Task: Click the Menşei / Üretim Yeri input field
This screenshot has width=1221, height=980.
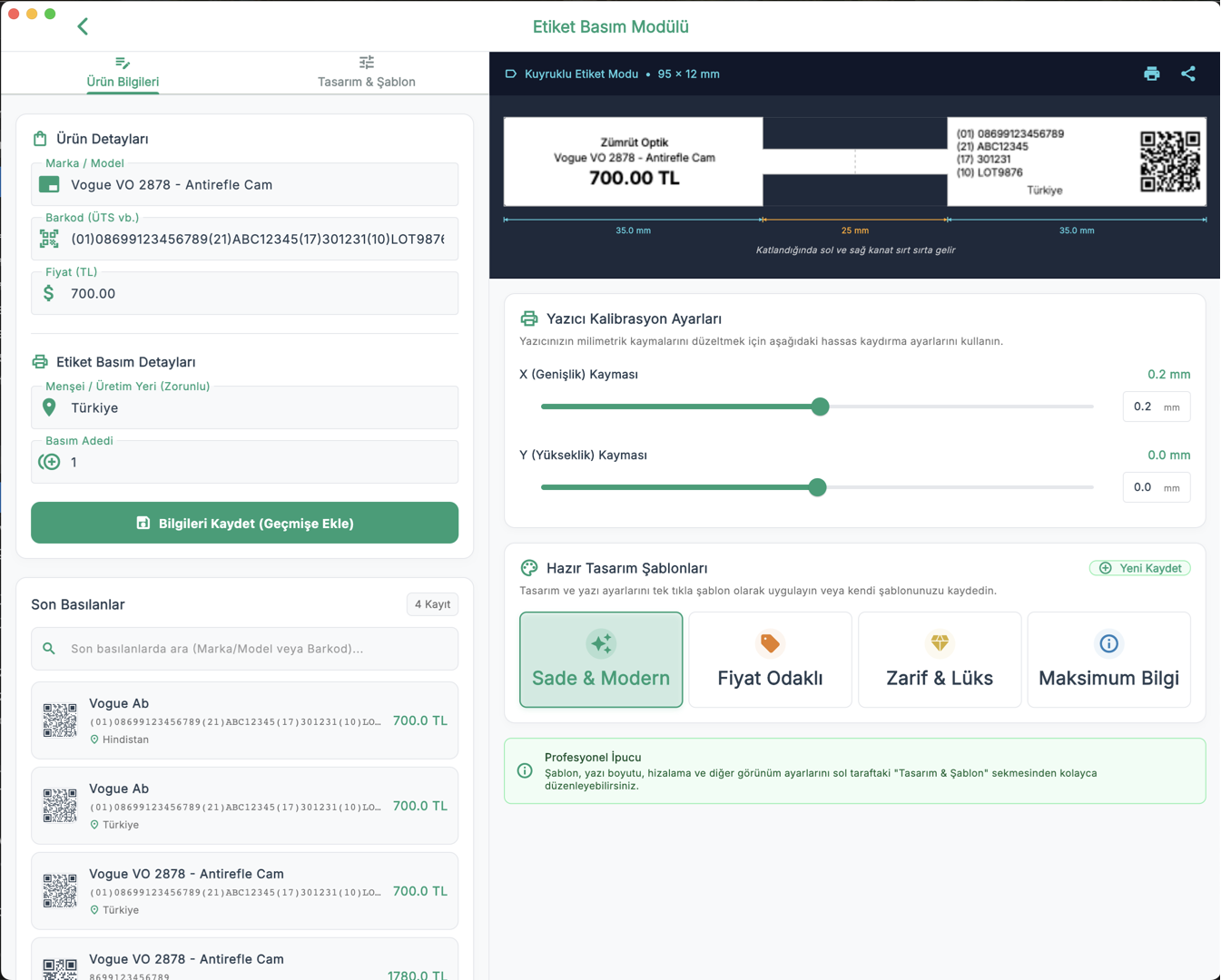Action: pyautogui.click(x=244, y=407)
